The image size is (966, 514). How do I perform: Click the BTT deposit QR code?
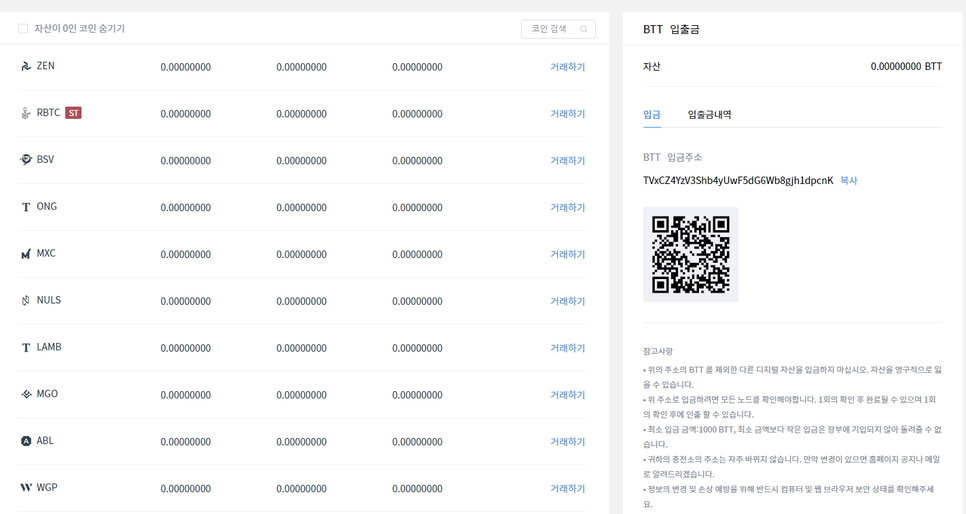pos(691,255)
